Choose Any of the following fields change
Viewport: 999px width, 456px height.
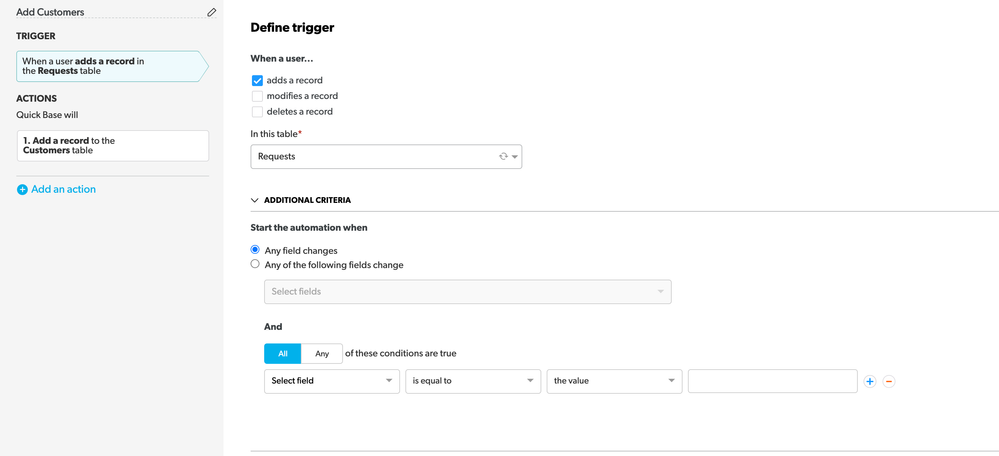click(255, 264)
